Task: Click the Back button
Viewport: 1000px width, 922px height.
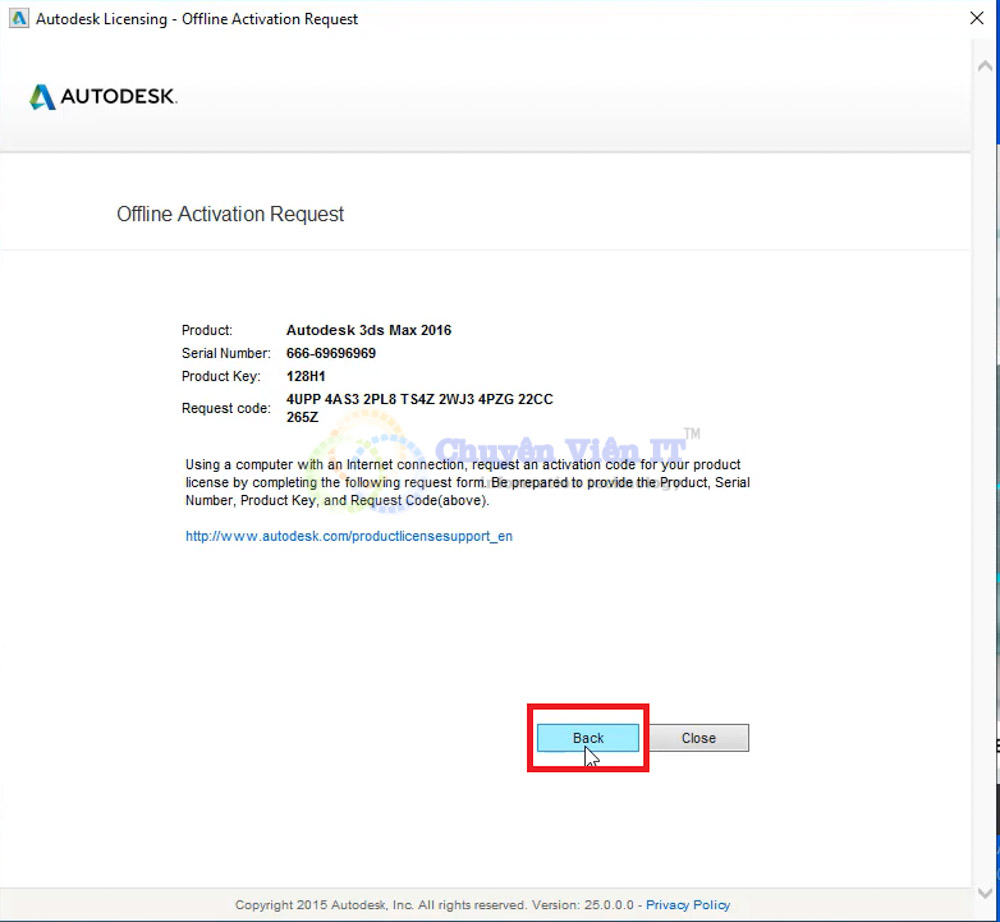Action: tap(588, 738)
